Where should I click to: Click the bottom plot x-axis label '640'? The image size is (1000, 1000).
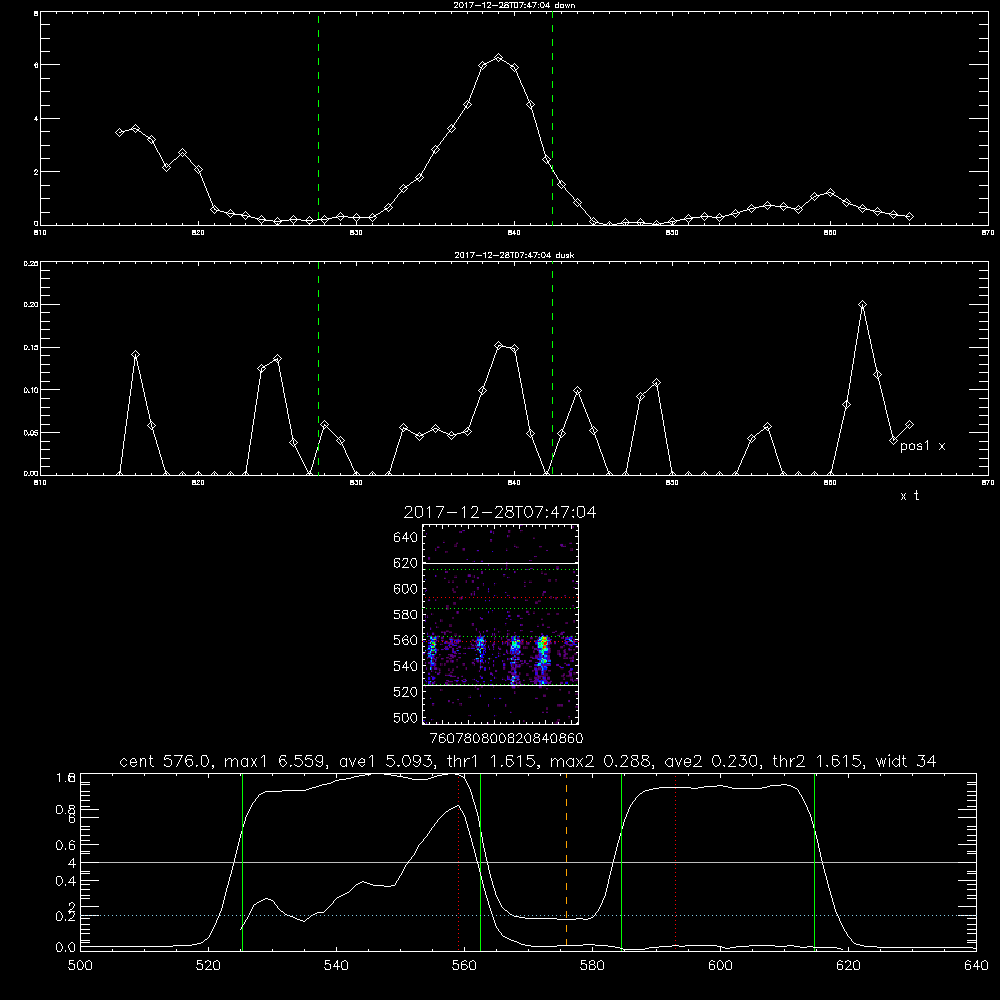pyautogui.click(x=976, y=966)
